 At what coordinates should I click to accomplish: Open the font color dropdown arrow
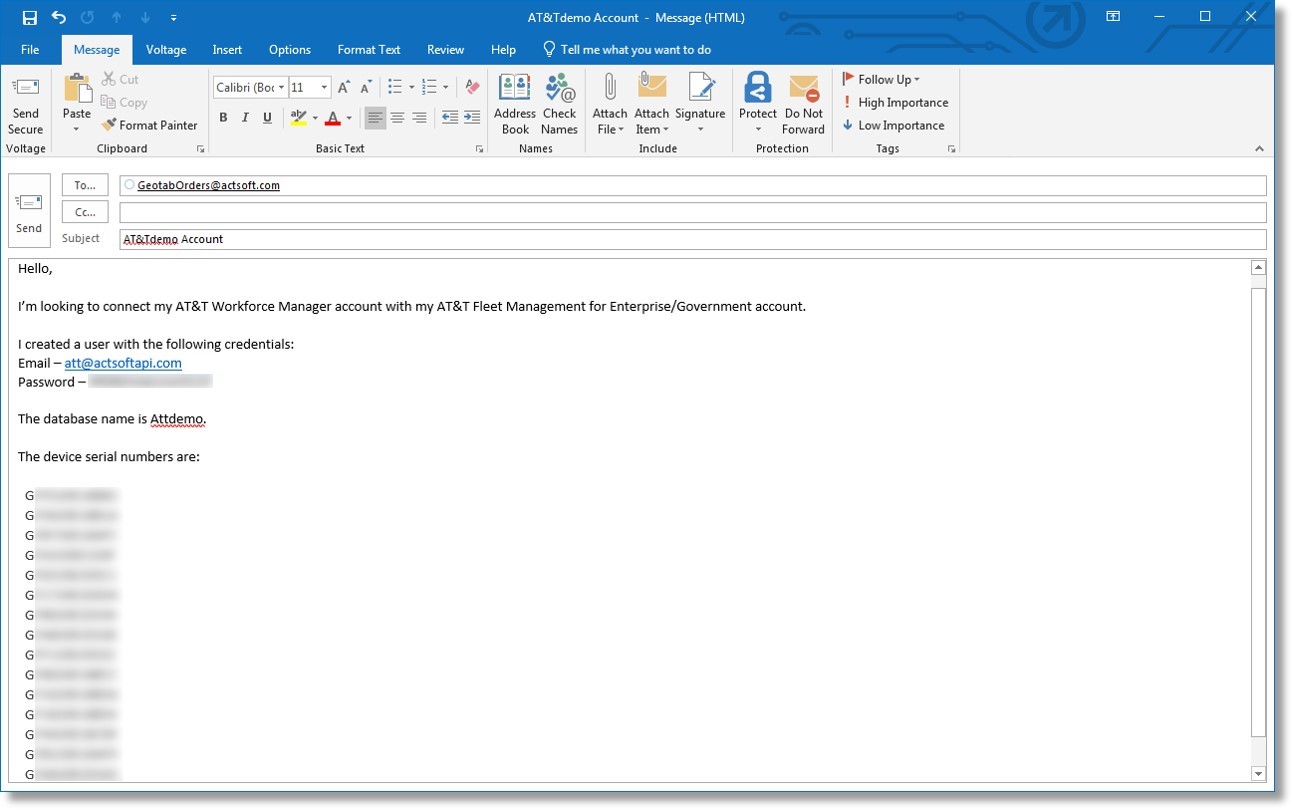(349, 118)
